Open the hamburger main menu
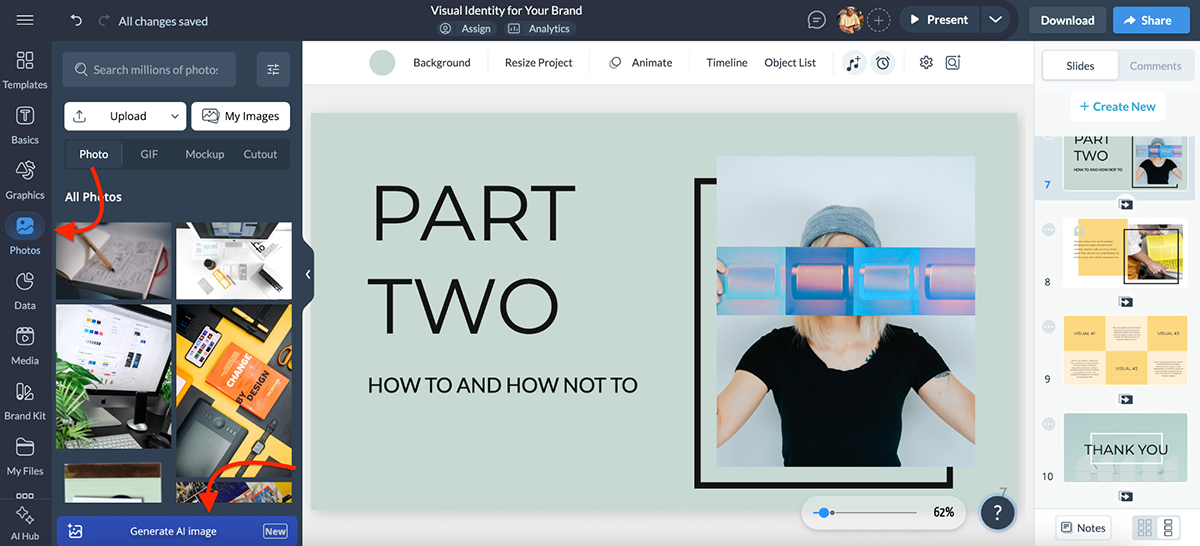This screenshot has width=1200, height=546. 25,20
